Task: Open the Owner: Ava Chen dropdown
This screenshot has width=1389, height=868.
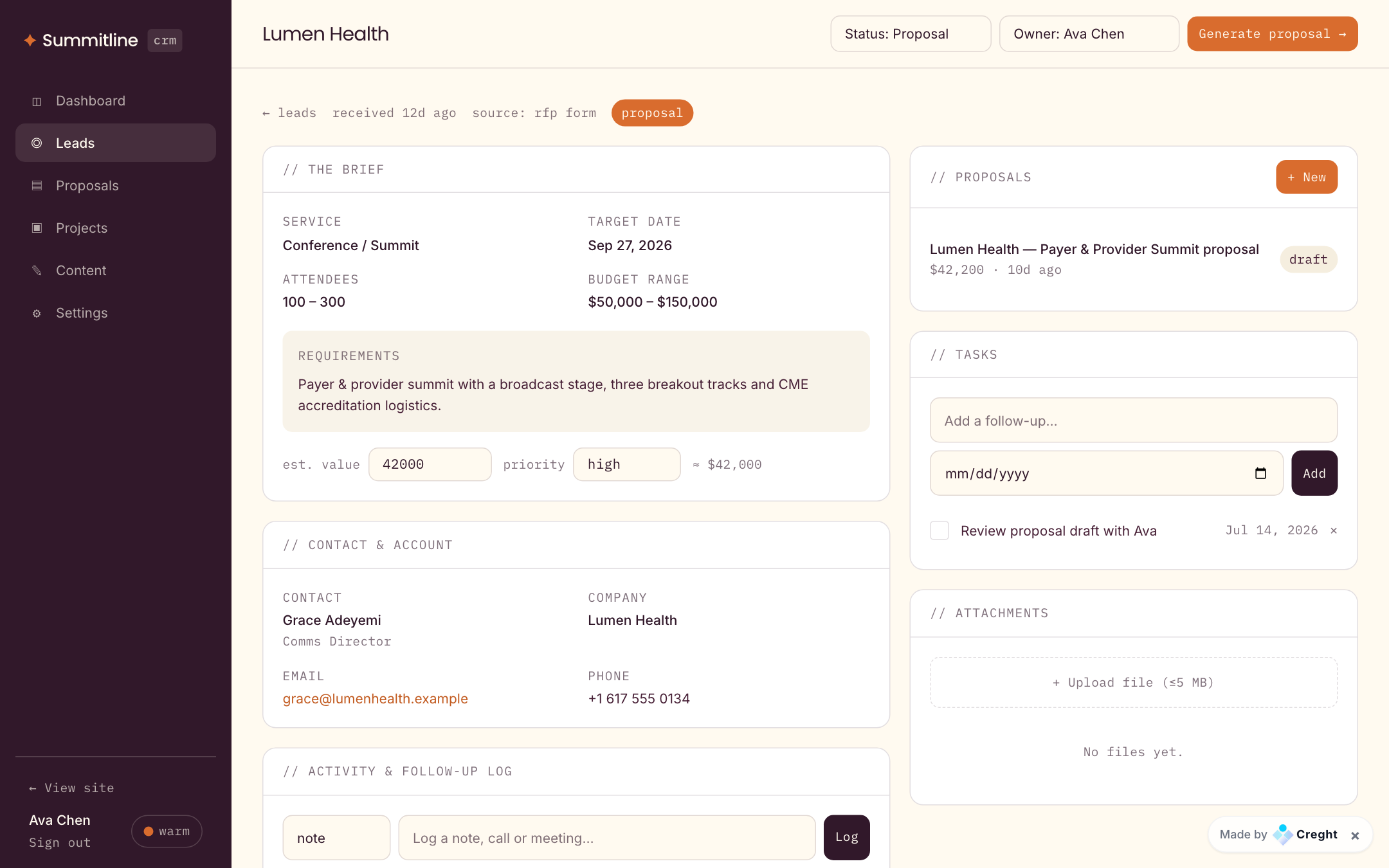Action: (1089, 34)
